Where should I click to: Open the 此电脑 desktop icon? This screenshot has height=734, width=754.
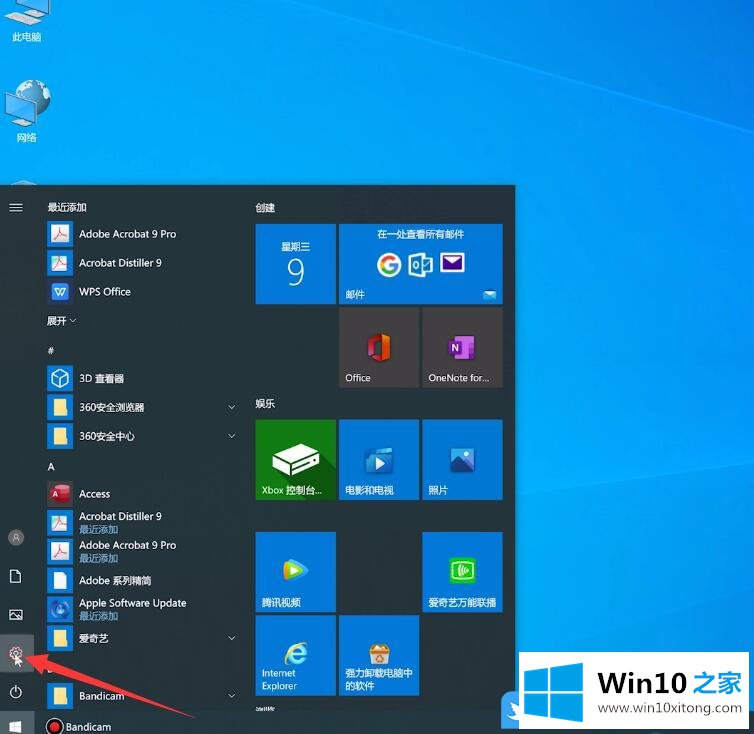click(x=26, y=21)
